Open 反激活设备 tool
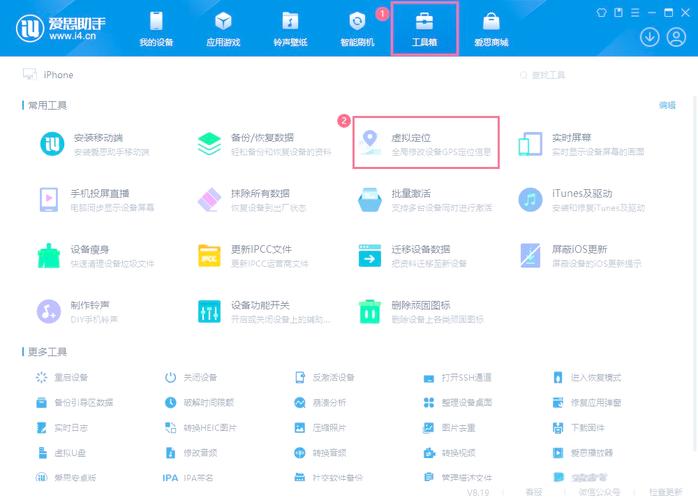The width and height of the screenshot is (698, 500). coord(324,377)
